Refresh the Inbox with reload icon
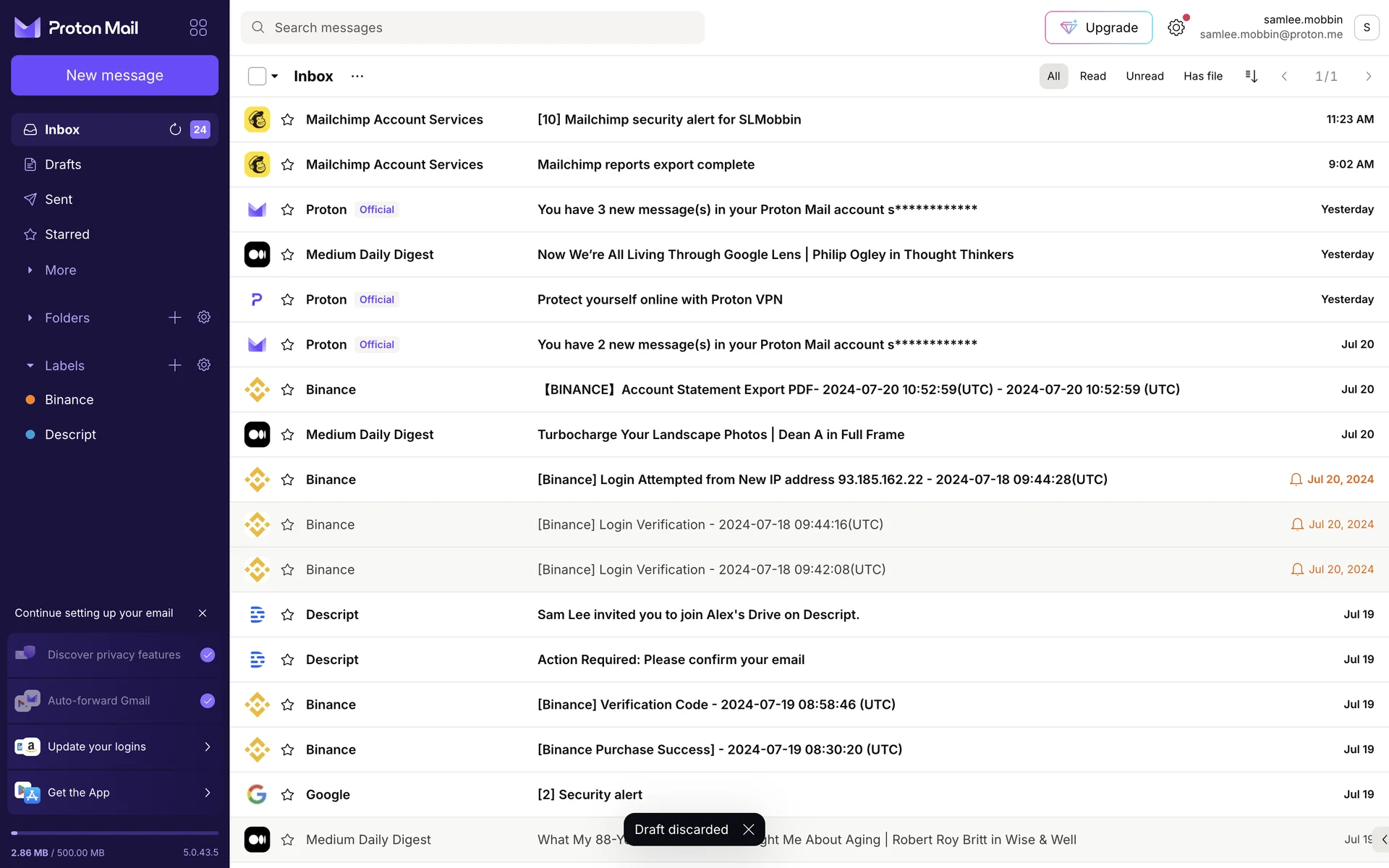 pyautogui.click(x=175, y=129)
